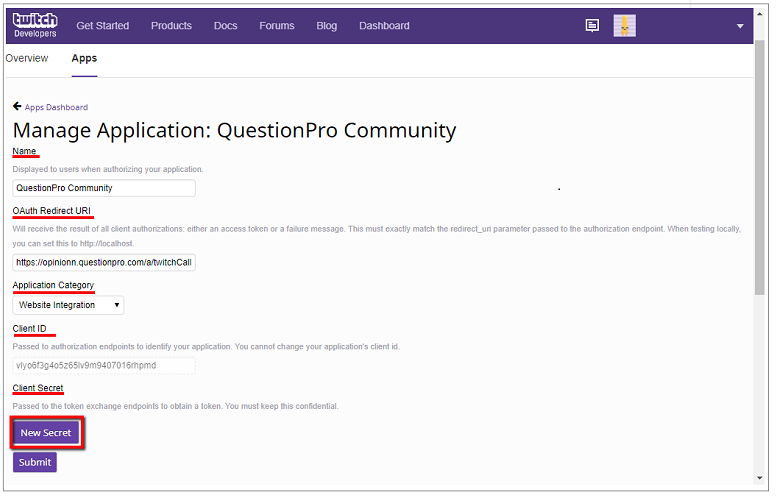779x496 pixels.
Task: Click the Twitch Developers logo
Action: 35,25
